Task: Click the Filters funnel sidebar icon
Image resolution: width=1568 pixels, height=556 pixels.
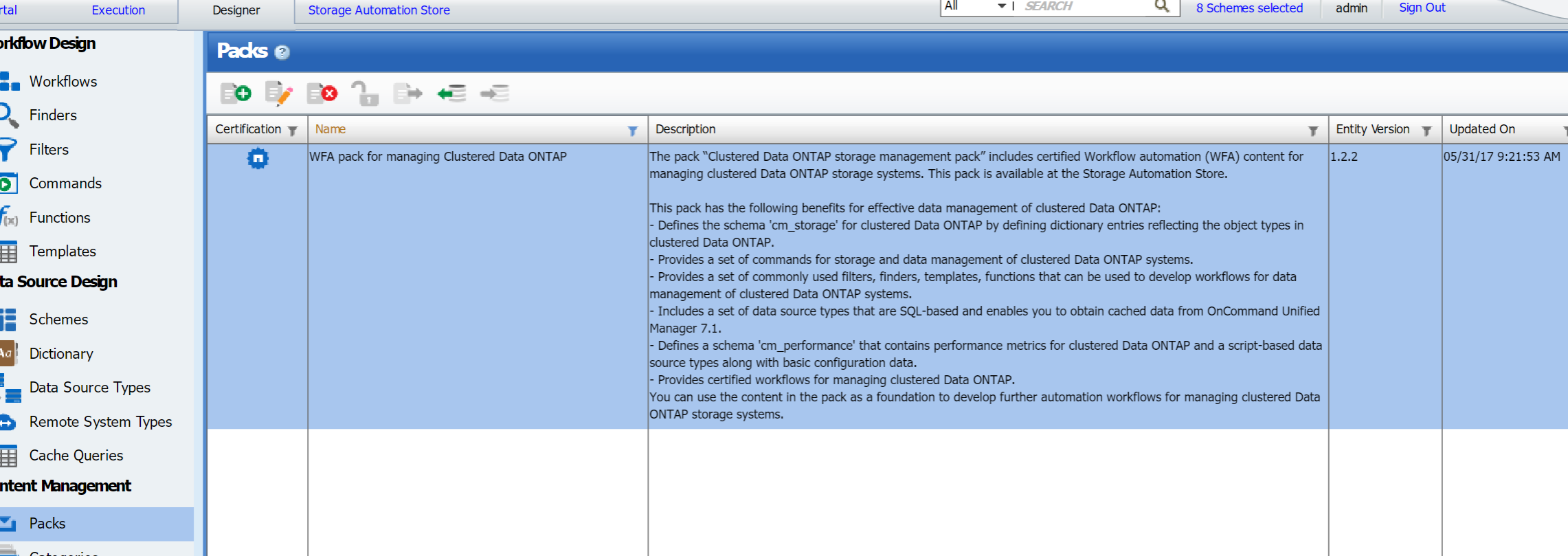Action: [x=8, y=149]
